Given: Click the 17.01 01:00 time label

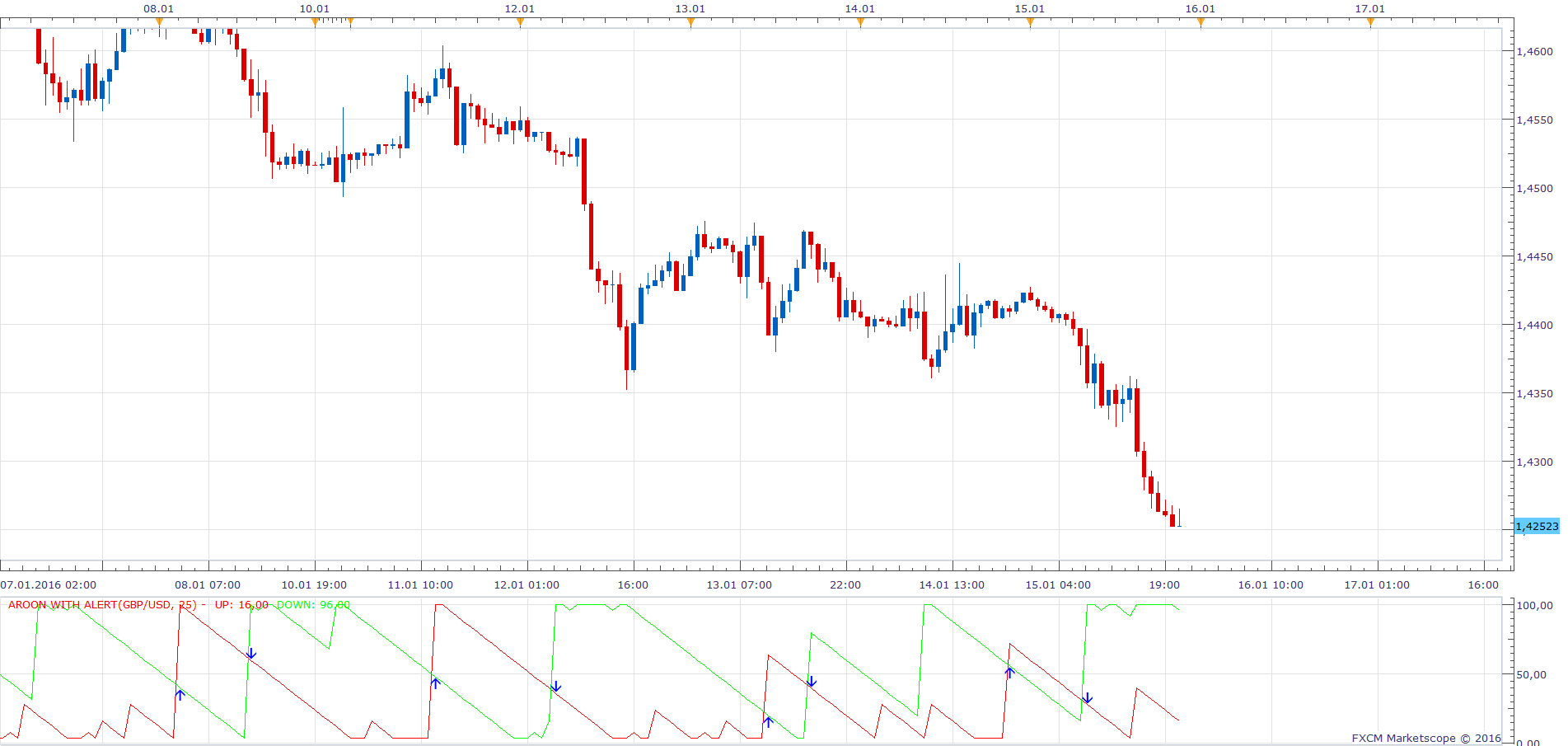Looking at the screenshot, I should pyautogui.click(x=1377, y=585).
